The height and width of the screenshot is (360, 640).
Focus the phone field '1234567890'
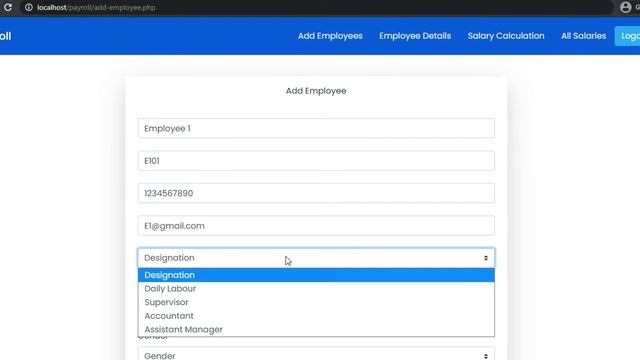pyautogui.click(x=316, y=193)
